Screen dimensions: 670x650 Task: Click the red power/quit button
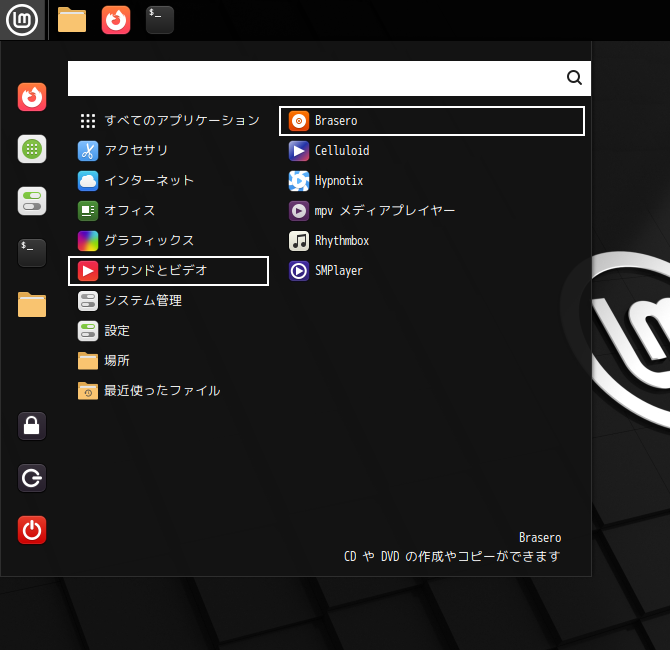(32, 530)
